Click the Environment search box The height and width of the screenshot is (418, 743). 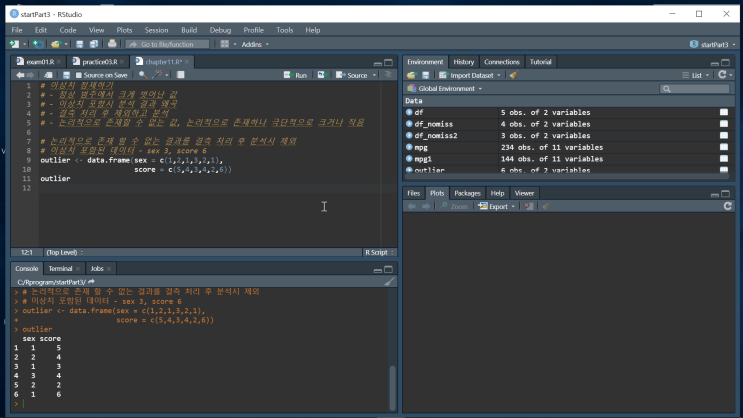(x=695, y=89)
